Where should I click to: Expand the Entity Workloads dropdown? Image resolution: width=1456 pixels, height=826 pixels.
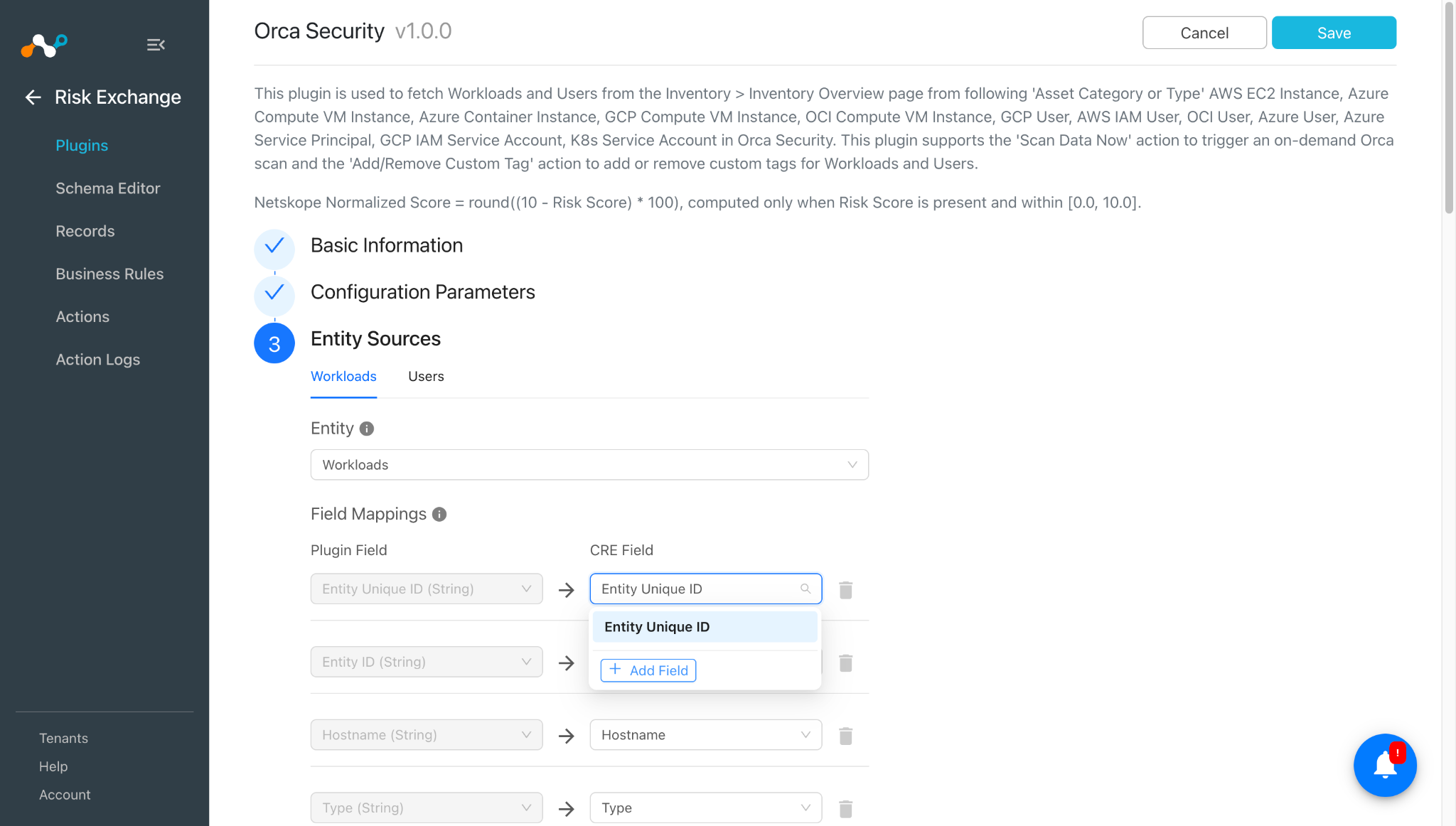coord(589,465)
